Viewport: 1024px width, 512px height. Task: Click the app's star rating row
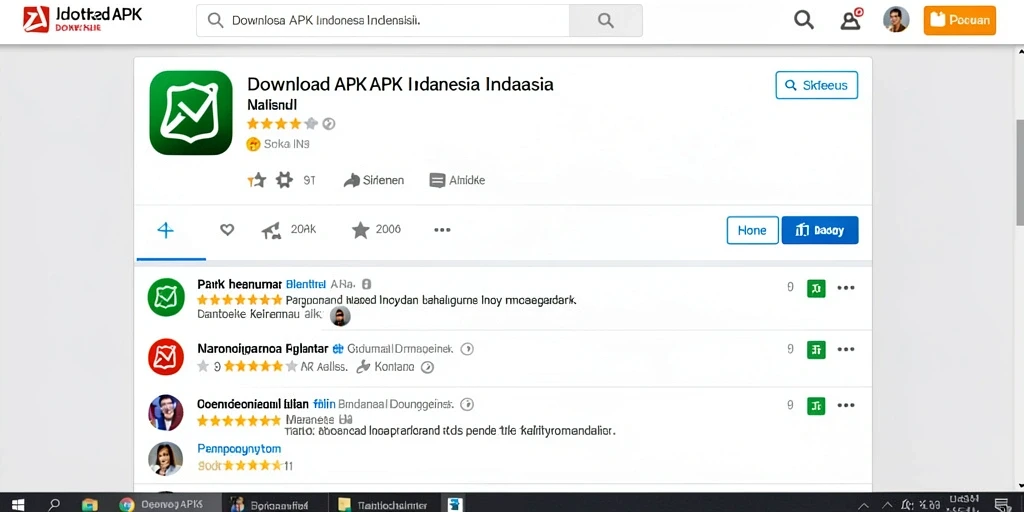click(282, 123)
